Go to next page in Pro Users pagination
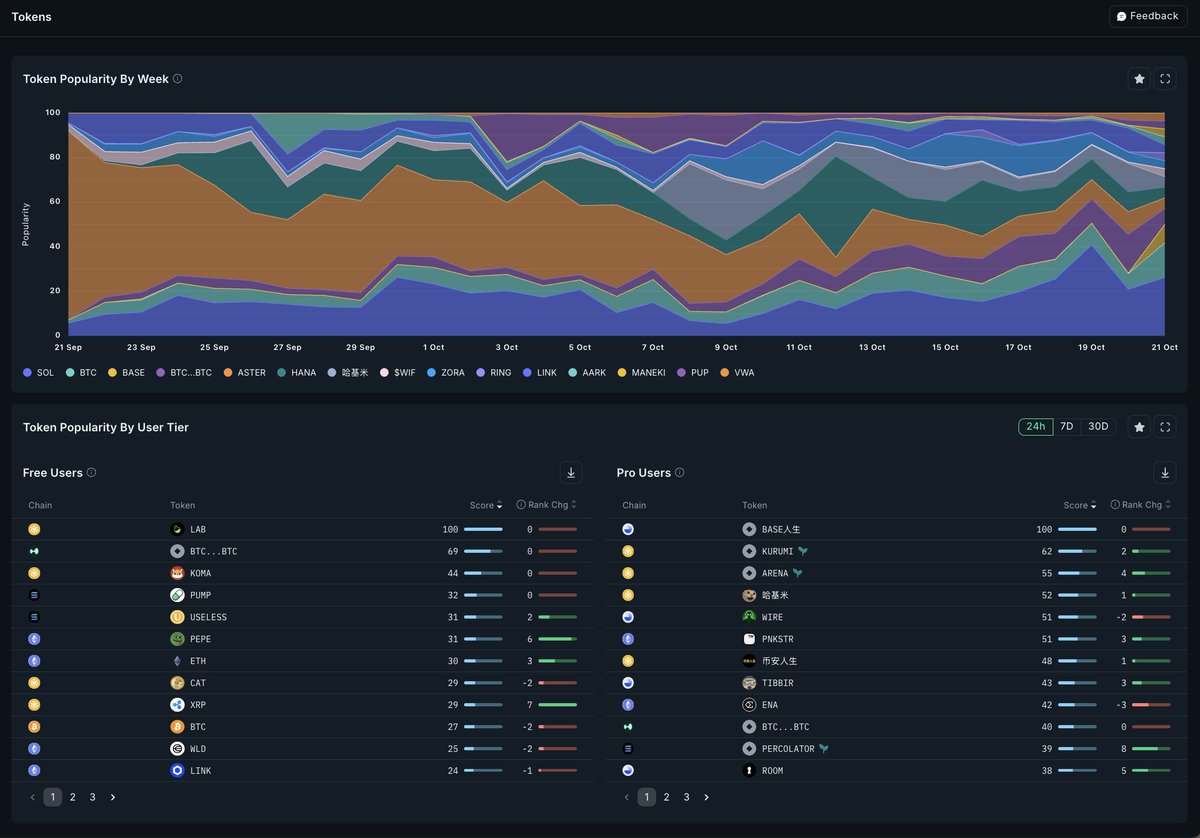Screen dimensions: 1200x838 pos(706,797)
